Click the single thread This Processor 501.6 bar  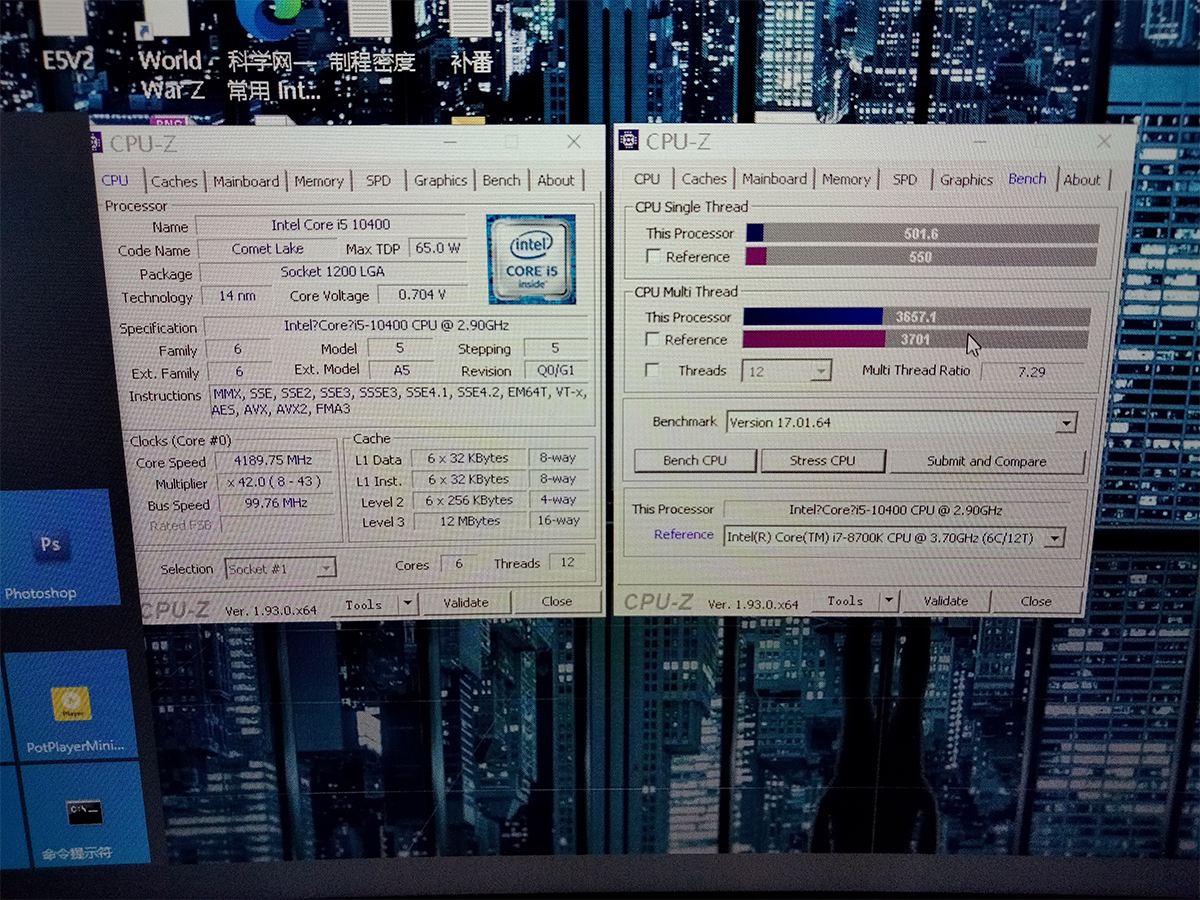click(x=921, y=233)
